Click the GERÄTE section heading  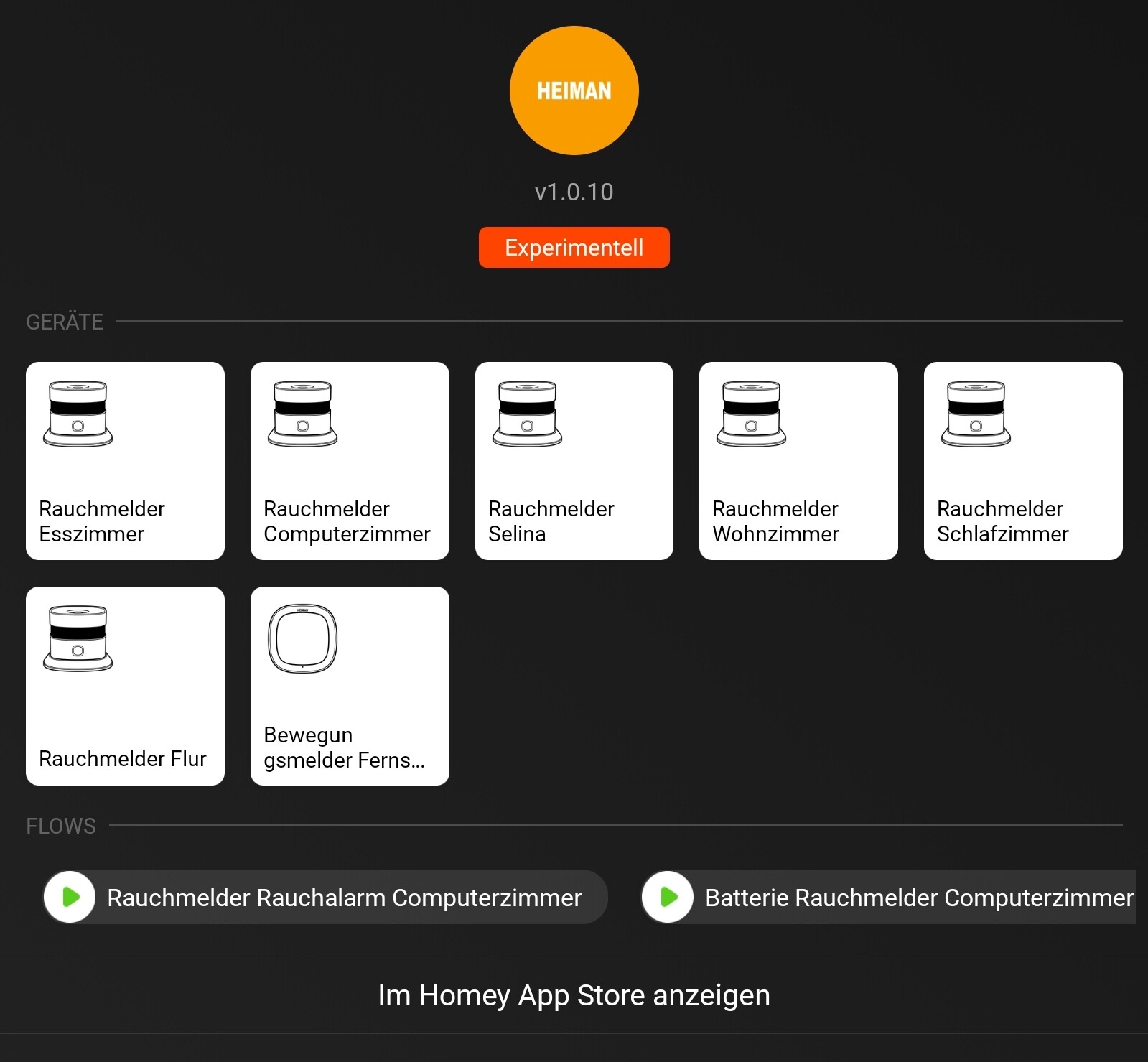(65, 322)
